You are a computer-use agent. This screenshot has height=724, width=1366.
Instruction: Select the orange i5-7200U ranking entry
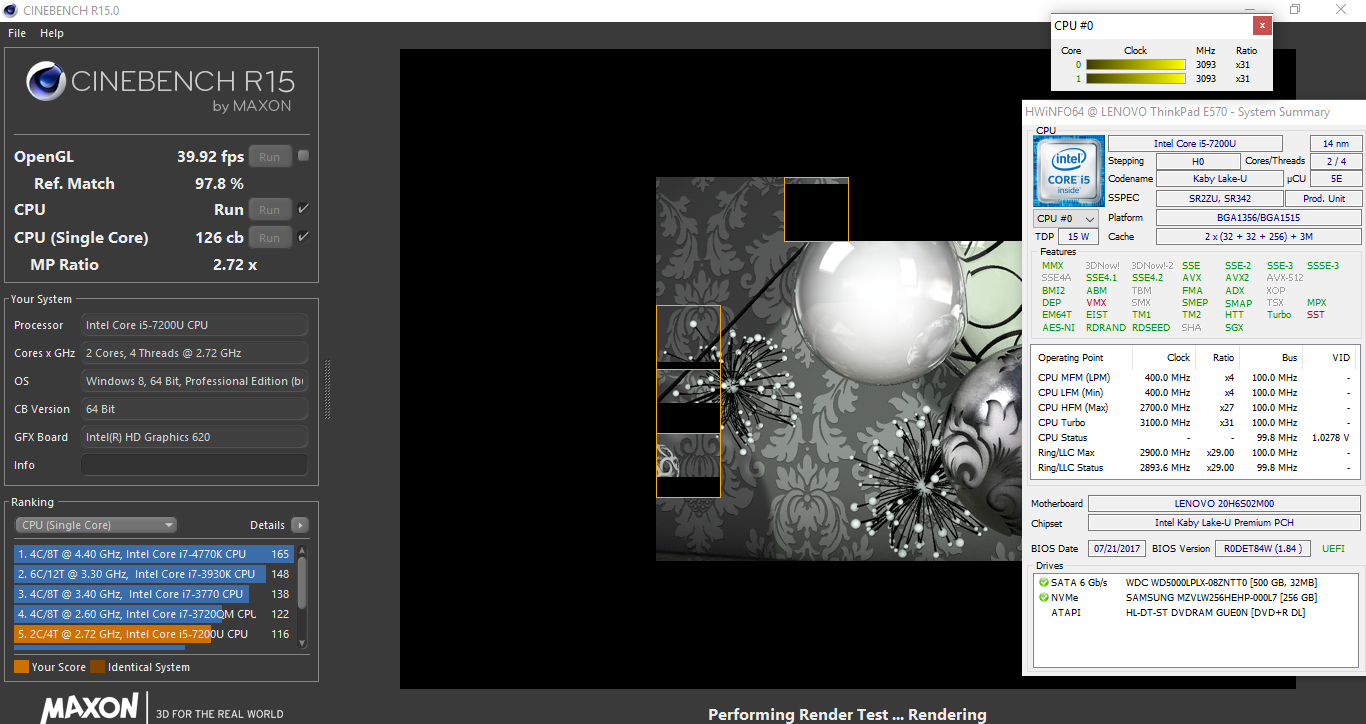[x=154, y=634]
